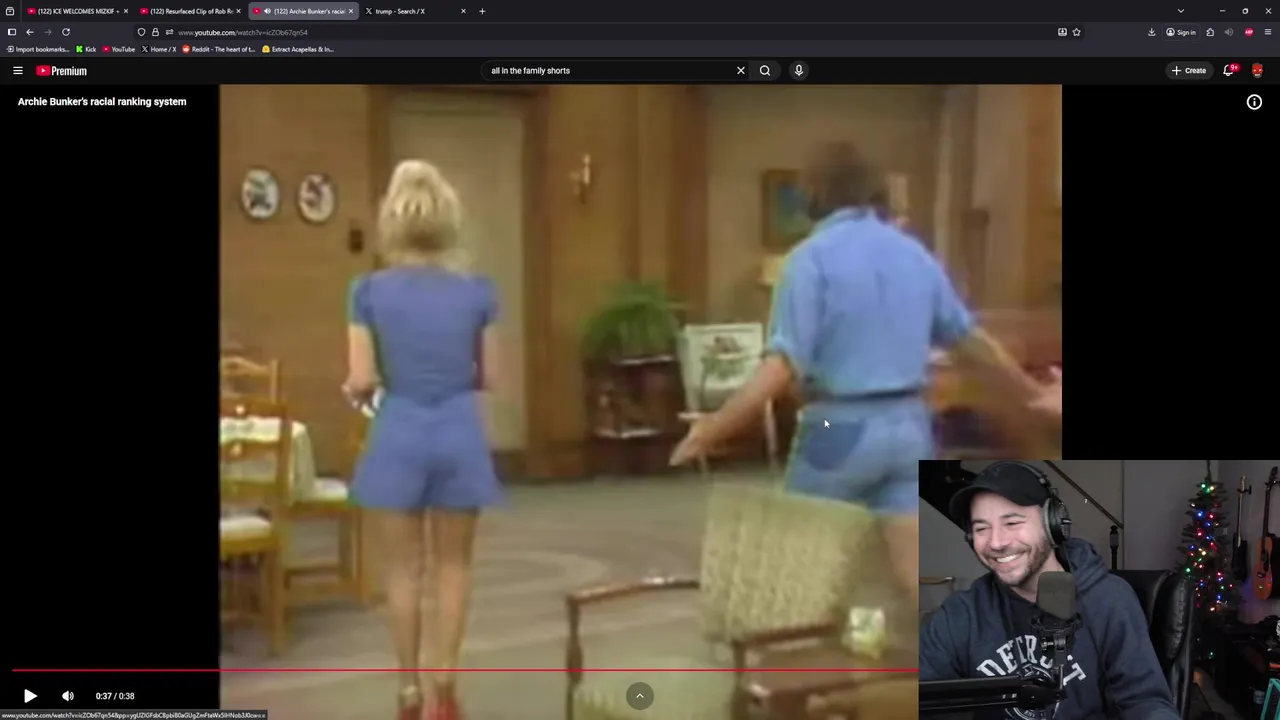Bookmark this page with the star

pos(1077,32)
